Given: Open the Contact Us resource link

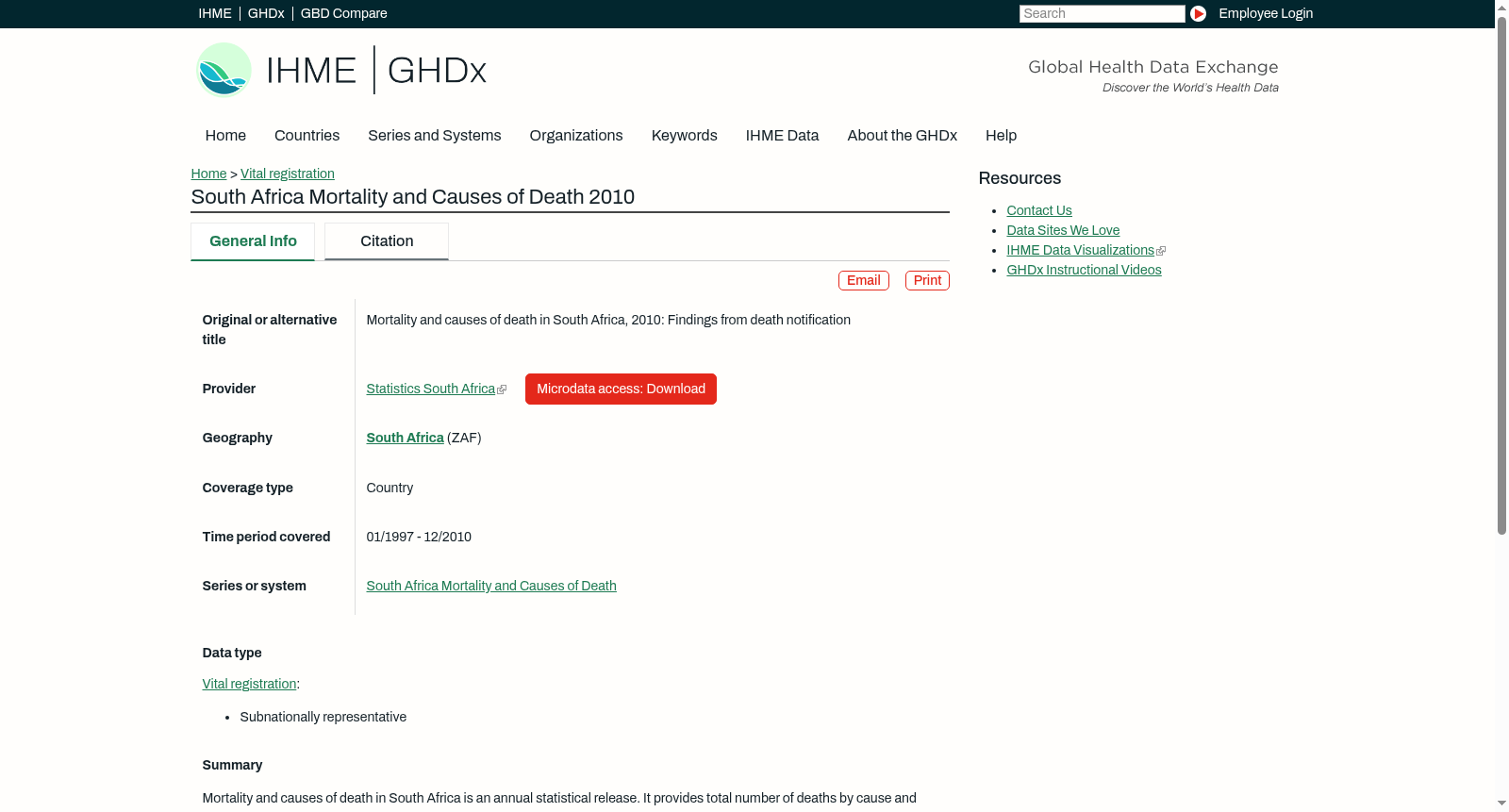Looking at the screenshot, I should tap(1039, 210).
